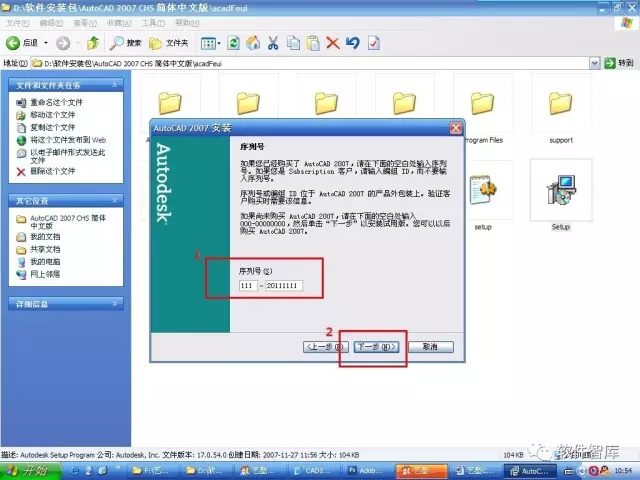The width and height of the screenshot is (640, 480).
Task: Select the Setup installer icon with computer
Action: [x=561, y=190]
